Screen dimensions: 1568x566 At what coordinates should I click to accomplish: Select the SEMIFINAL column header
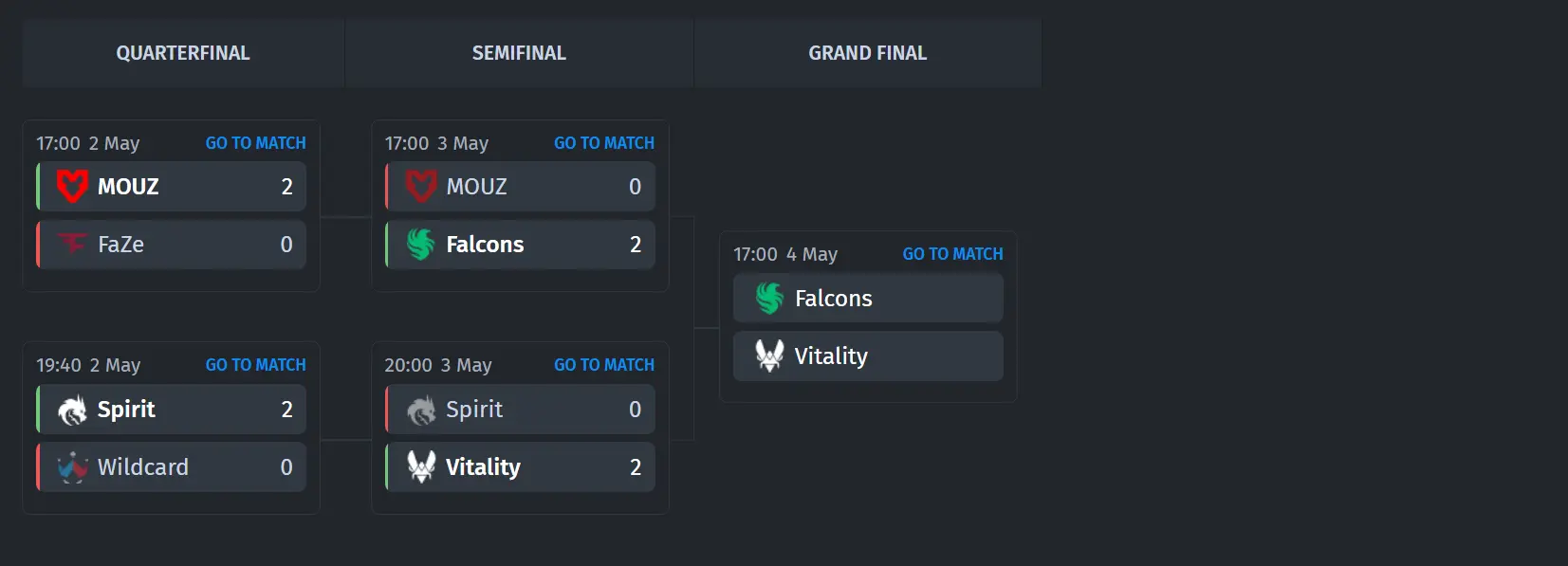tap(519, 53)
